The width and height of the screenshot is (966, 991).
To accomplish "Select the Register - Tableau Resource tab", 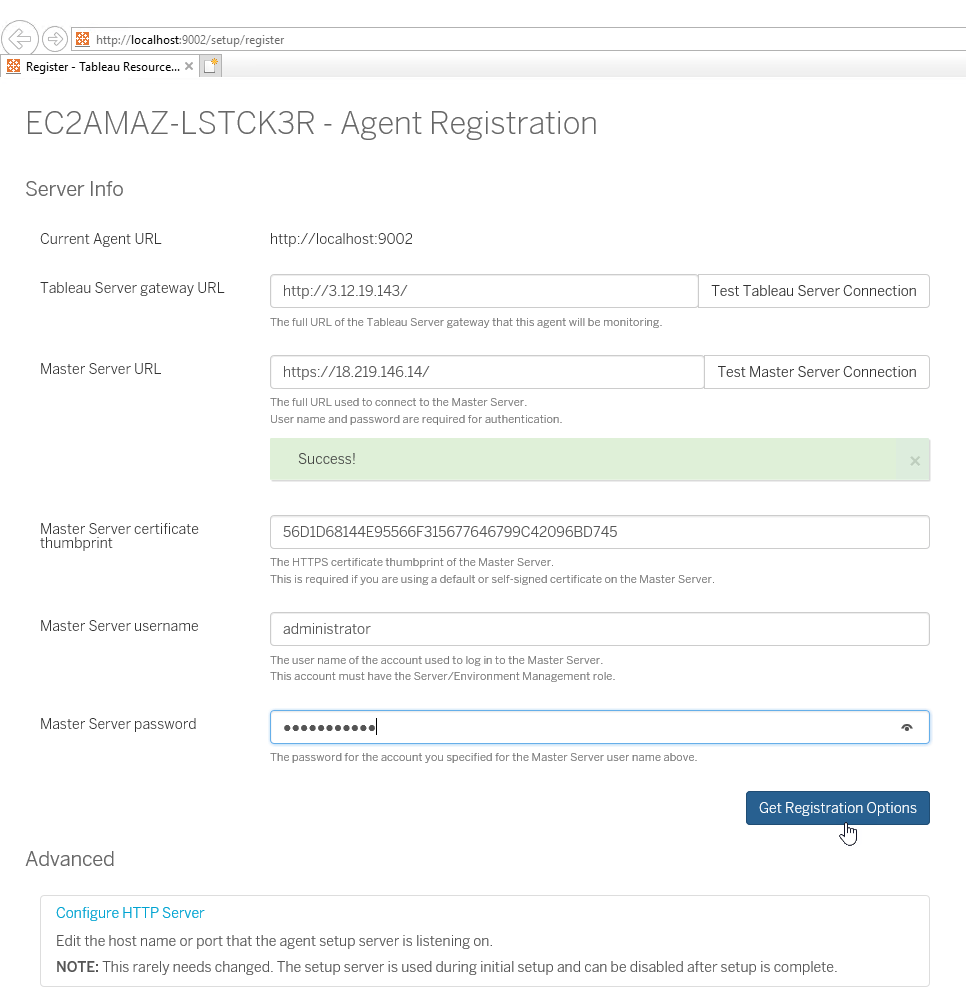I will coord(100,66).
